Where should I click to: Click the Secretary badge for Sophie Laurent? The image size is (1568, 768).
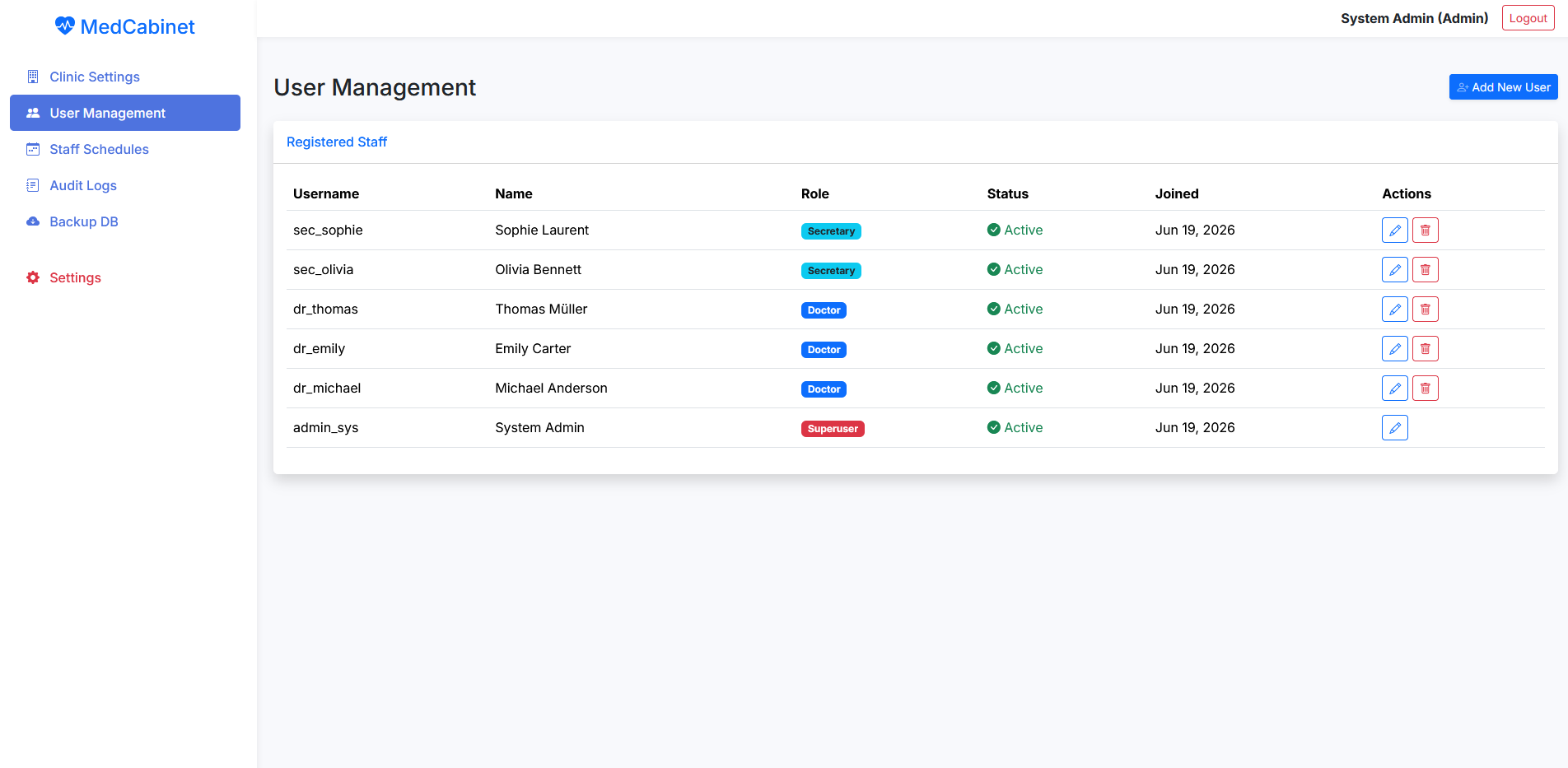point(831,231)
